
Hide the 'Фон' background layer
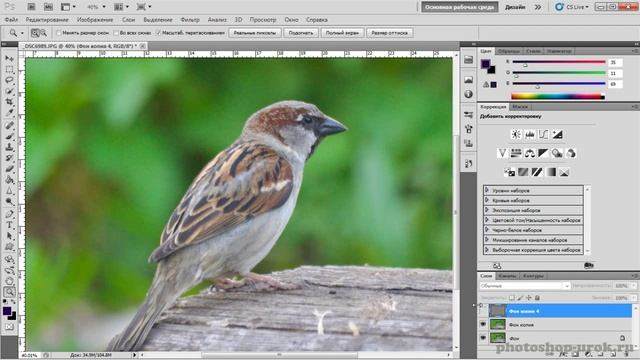(x=483, y=338)
